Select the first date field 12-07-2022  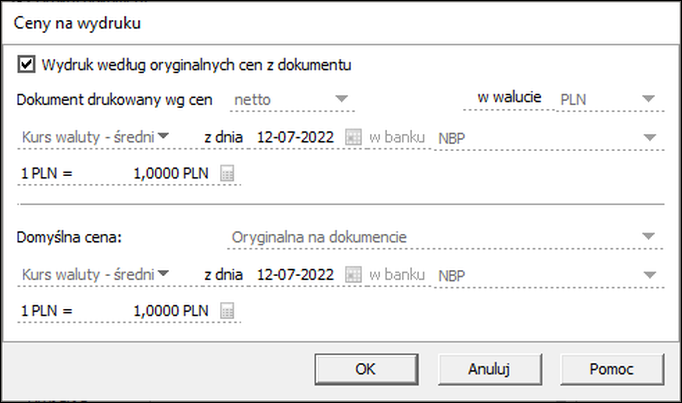pos(295,137)
